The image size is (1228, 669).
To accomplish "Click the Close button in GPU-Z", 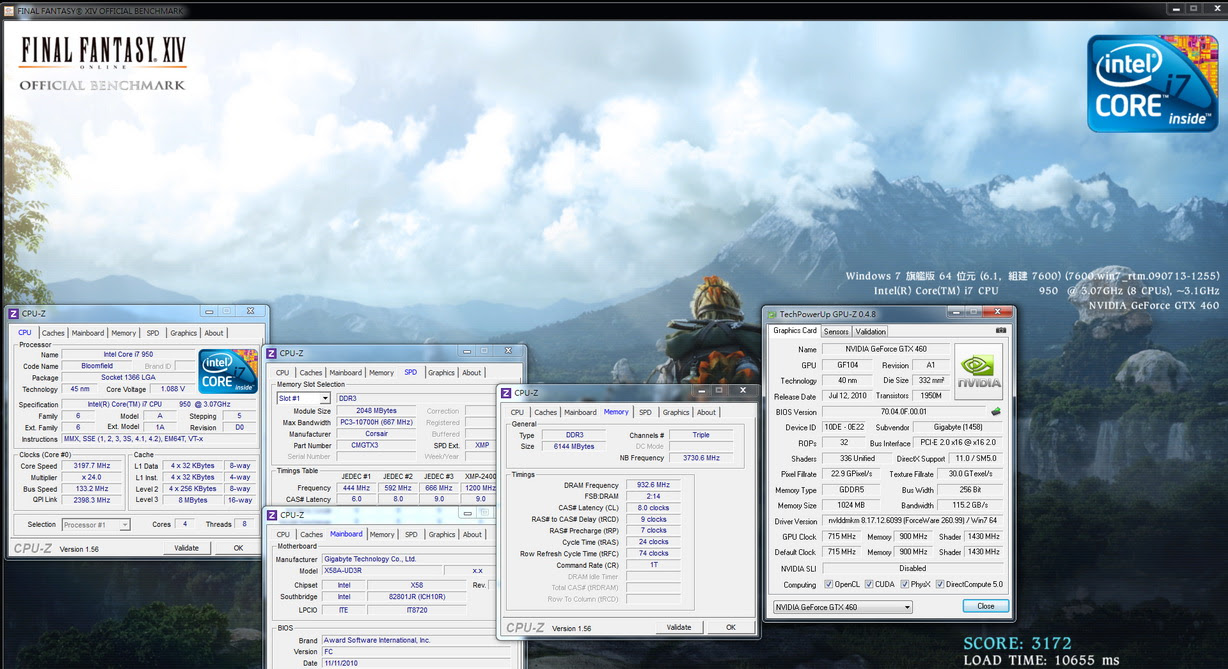I will coord(985,606).
